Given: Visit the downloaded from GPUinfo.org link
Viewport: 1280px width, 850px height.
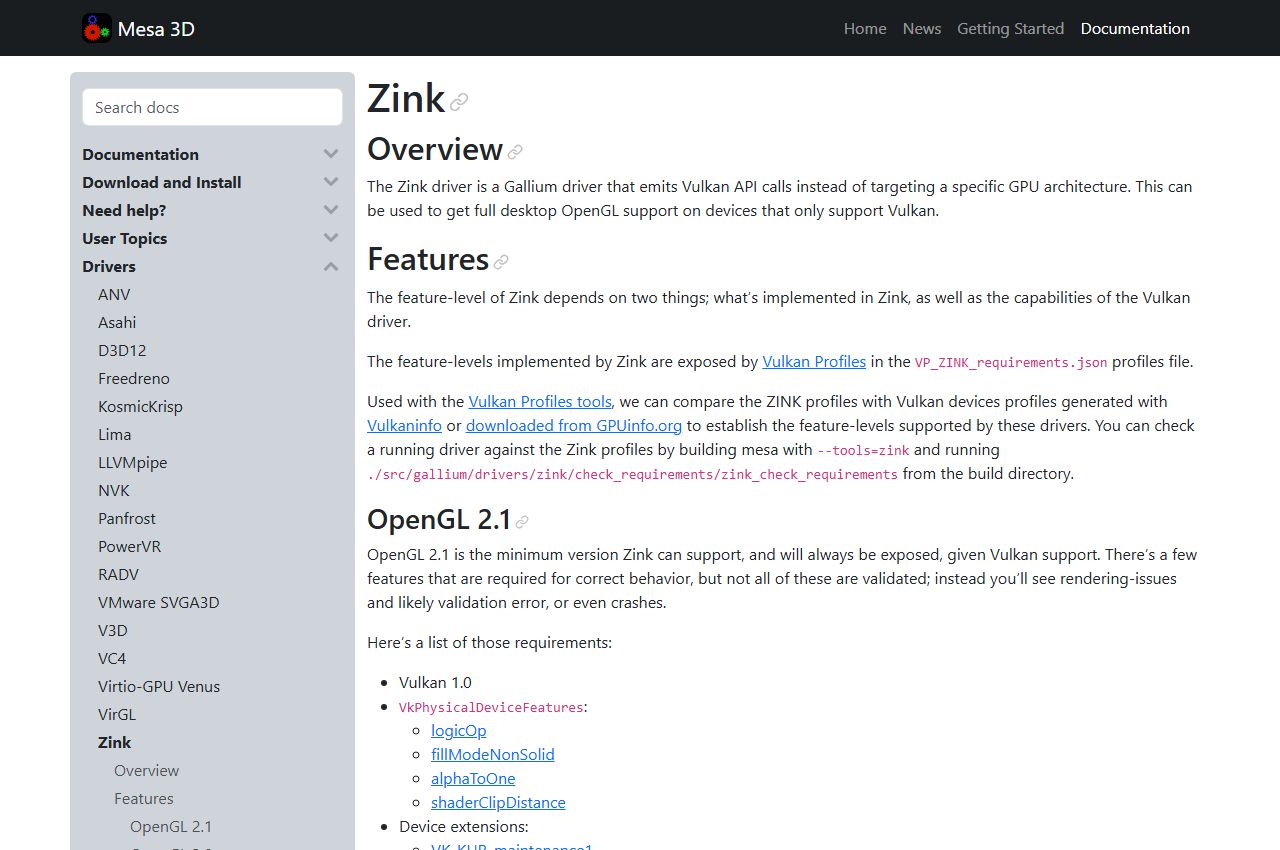Looking at the screenshot, I should click(574, 425).
